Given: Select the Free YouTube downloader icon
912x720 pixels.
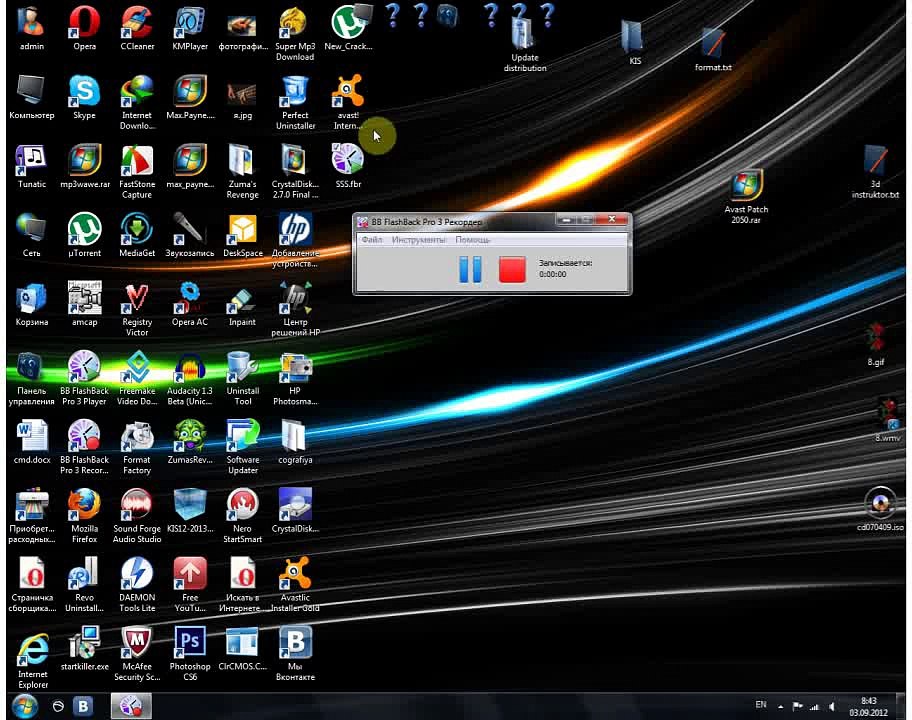Looking at the screenshot, I should tap(190, 584).
